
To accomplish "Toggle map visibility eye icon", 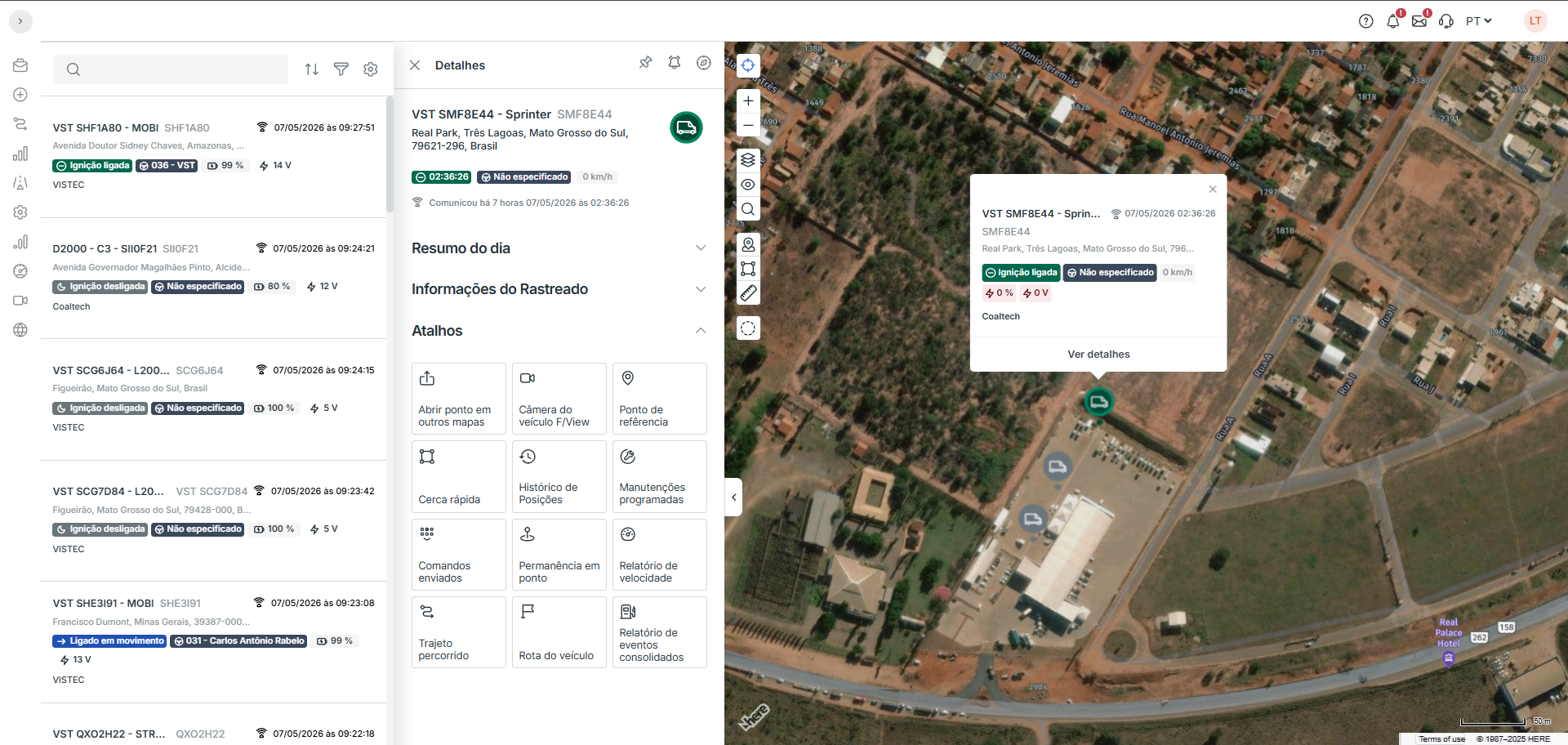I will point(748,185).
